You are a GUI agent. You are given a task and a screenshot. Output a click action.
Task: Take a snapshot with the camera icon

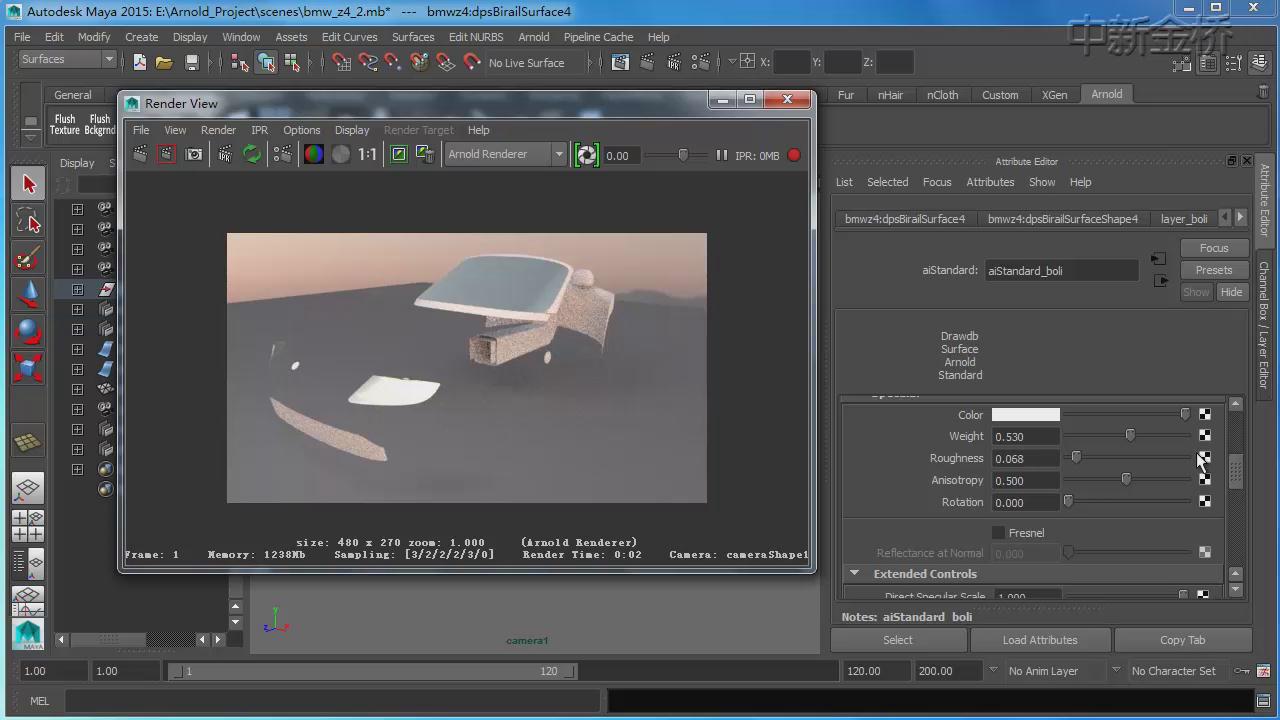194,154
